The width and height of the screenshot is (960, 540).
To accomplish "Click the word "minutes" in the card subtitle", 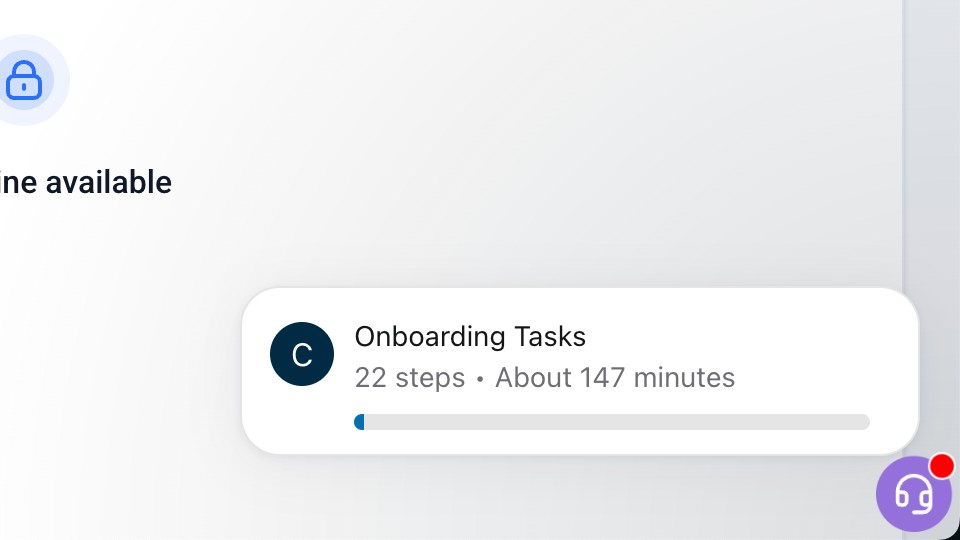I will [x=685, y=378].
